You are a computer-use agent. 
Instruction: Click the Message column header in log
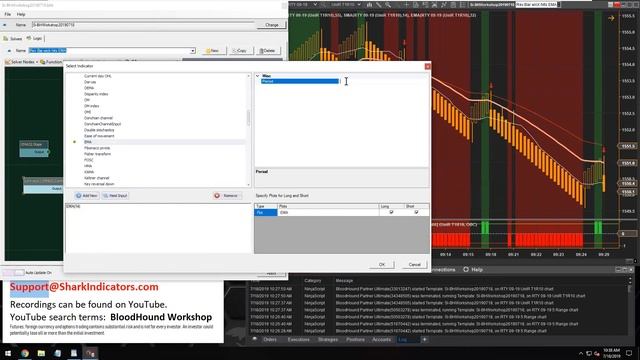(x=344, y=281)
